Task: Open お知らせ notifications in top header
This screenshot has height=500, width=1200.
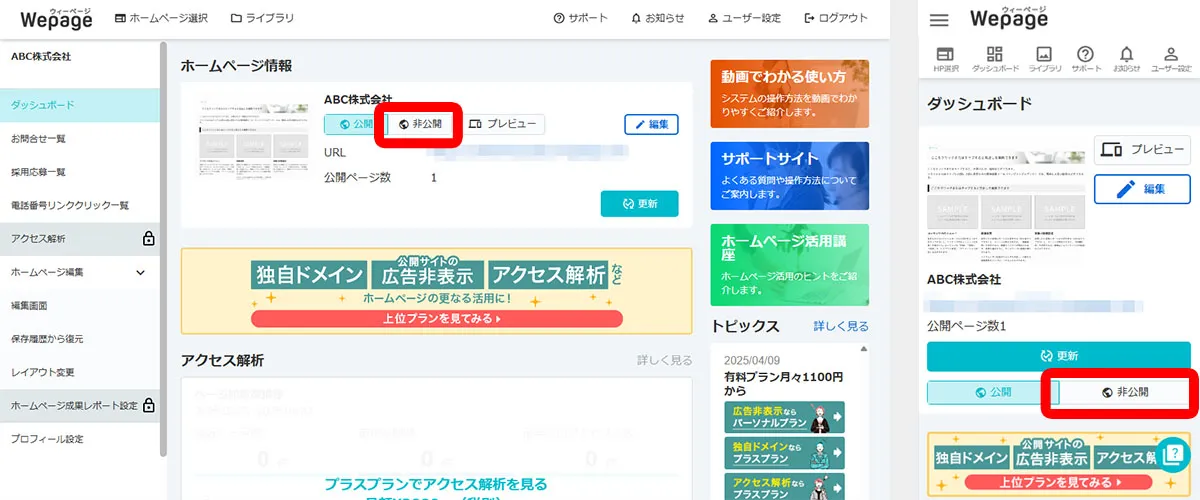Action: pyautogui.click(x=658, y=18)
